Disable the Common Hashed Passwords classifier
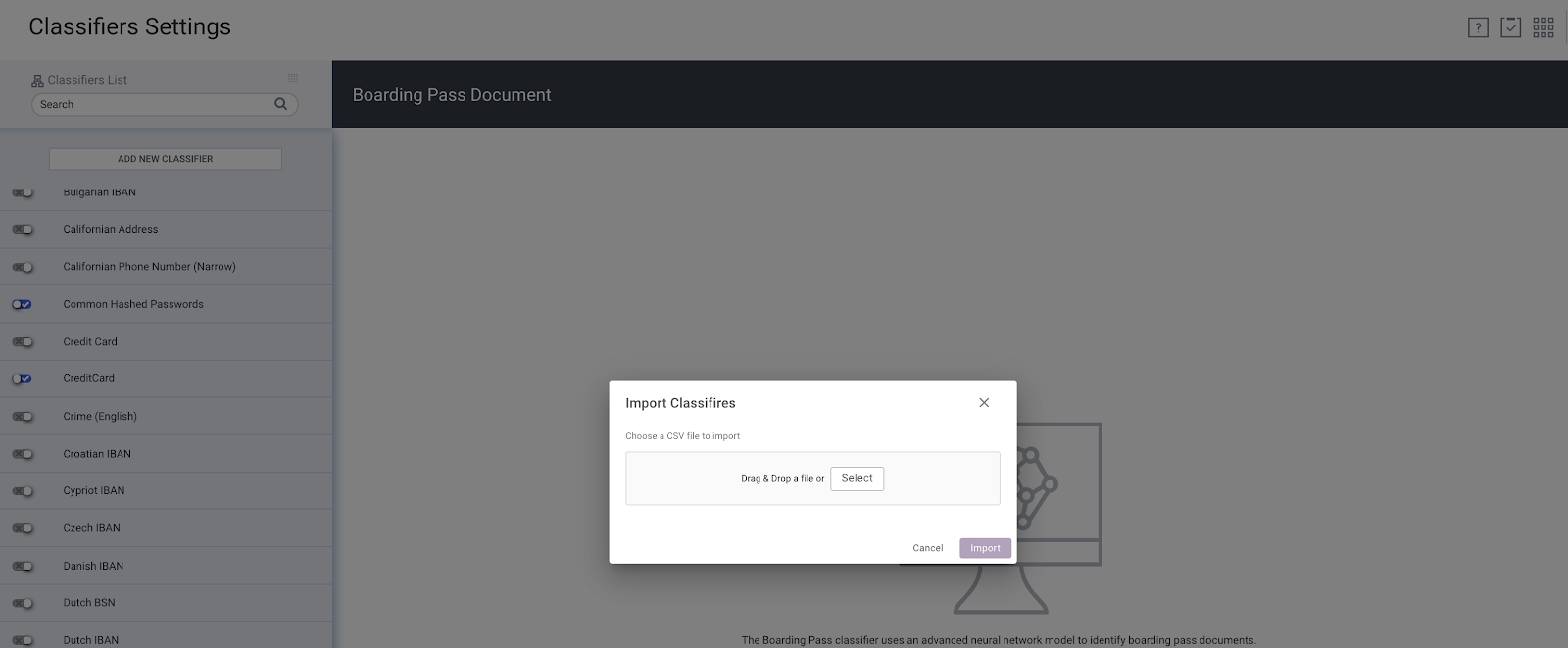1568x648 pixels. [22, 304]
